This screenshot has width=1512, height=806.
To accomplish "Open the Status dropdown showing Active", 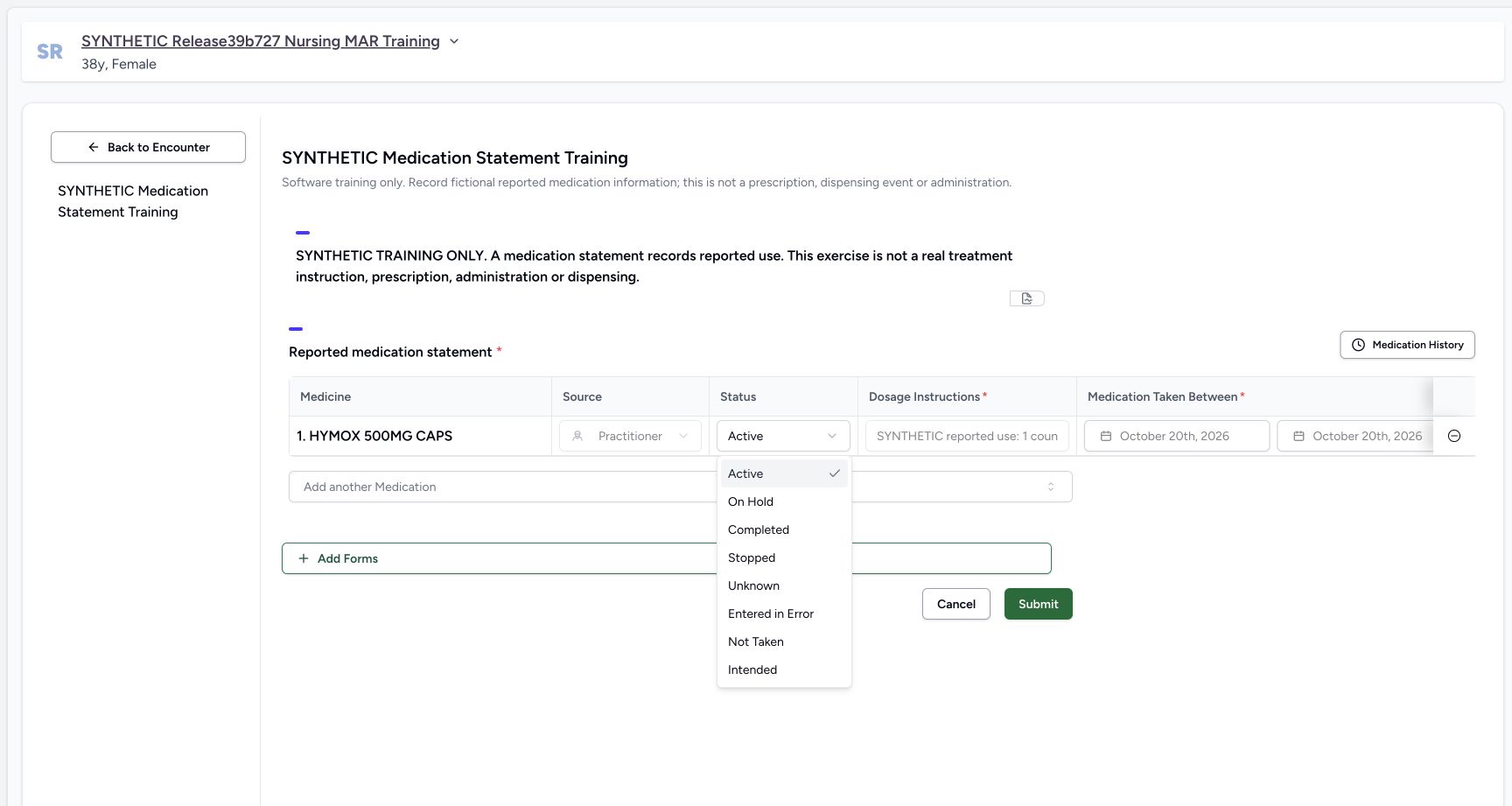I will (x=783, y=436).
